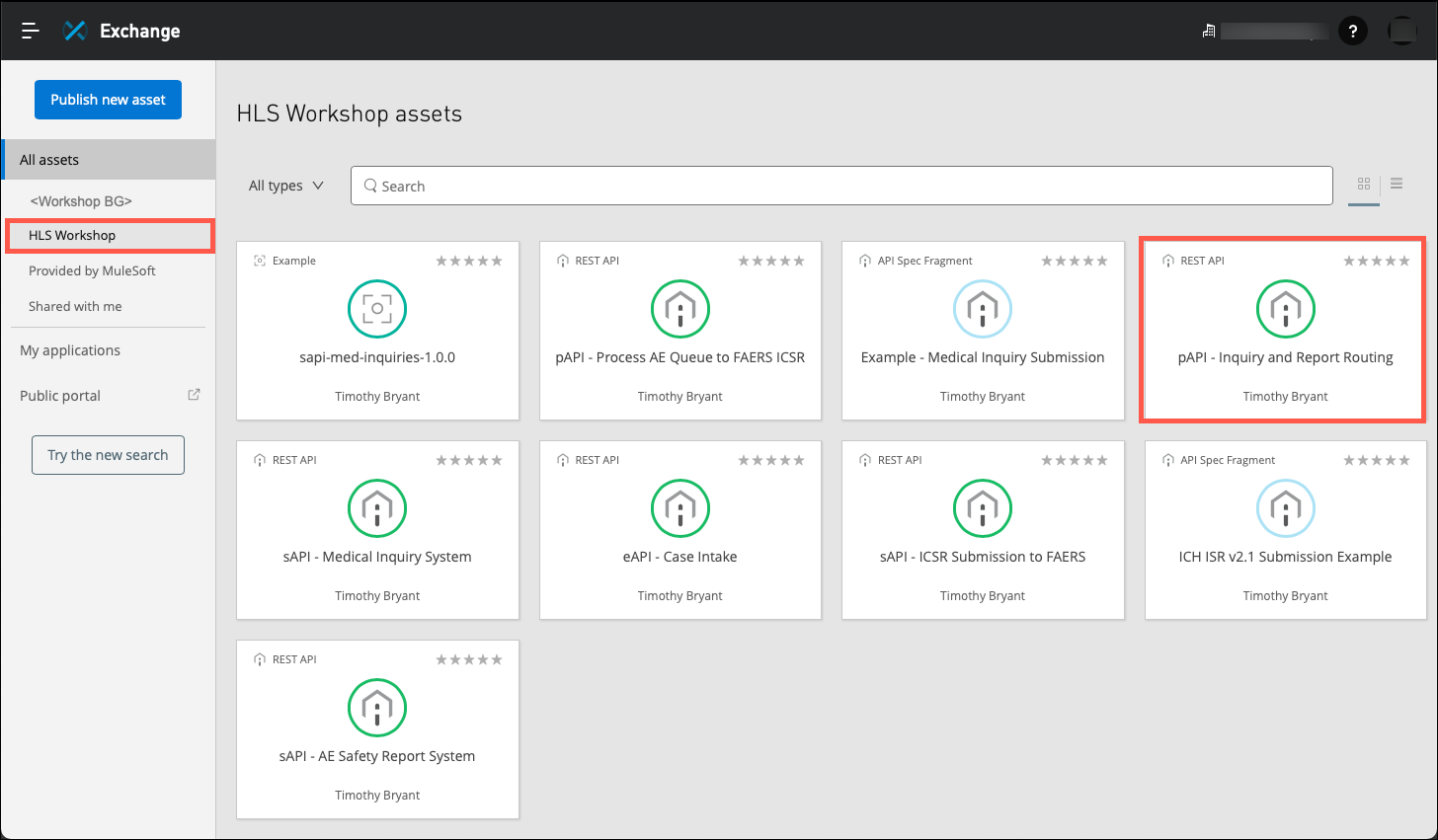Click the Publish new asset button
This screenshot has height=840, width=1438.
[x=108, y=100]
